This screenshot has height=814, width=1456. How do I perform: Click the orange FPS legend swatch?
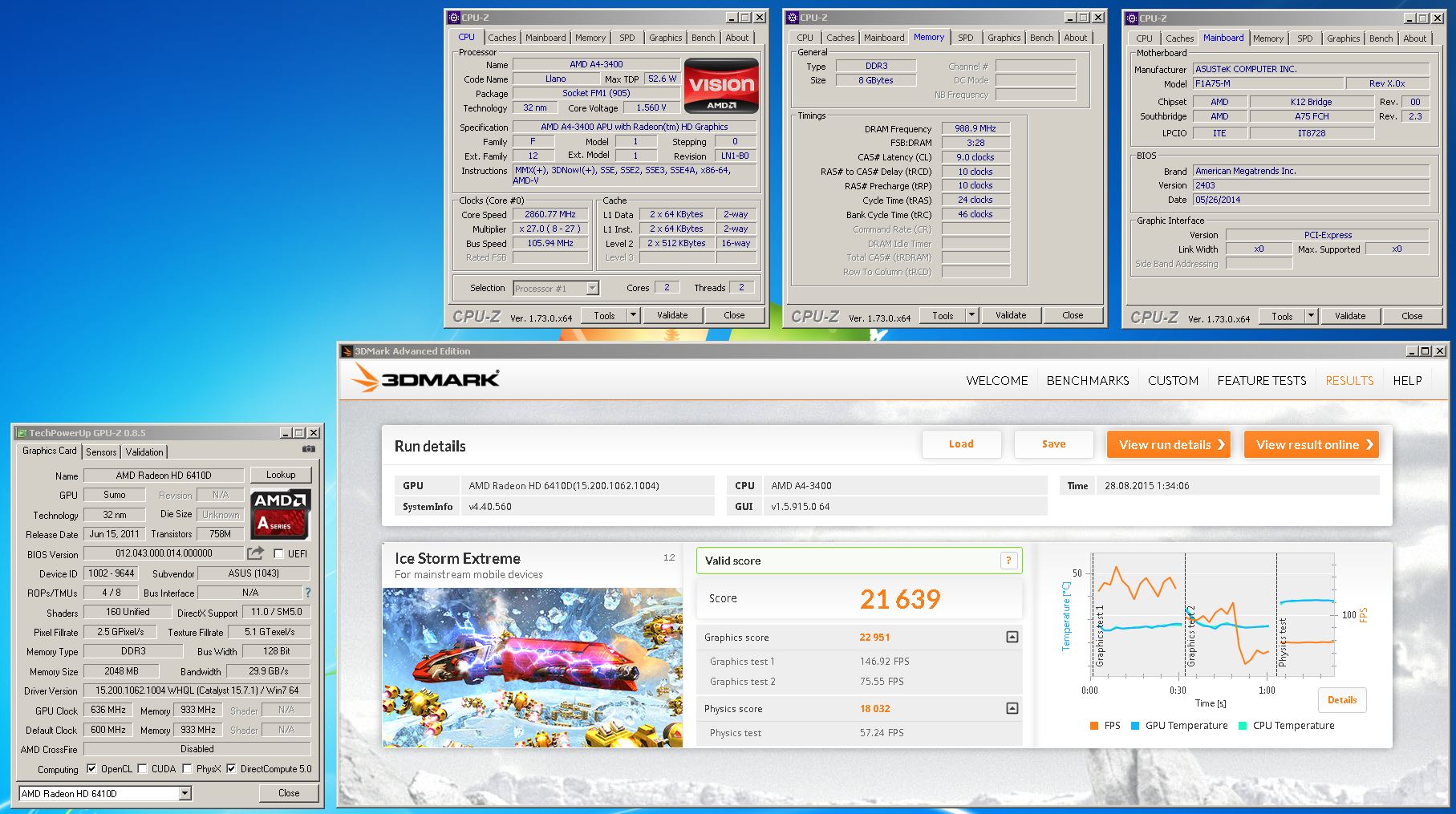click(x=1094, y=726)
